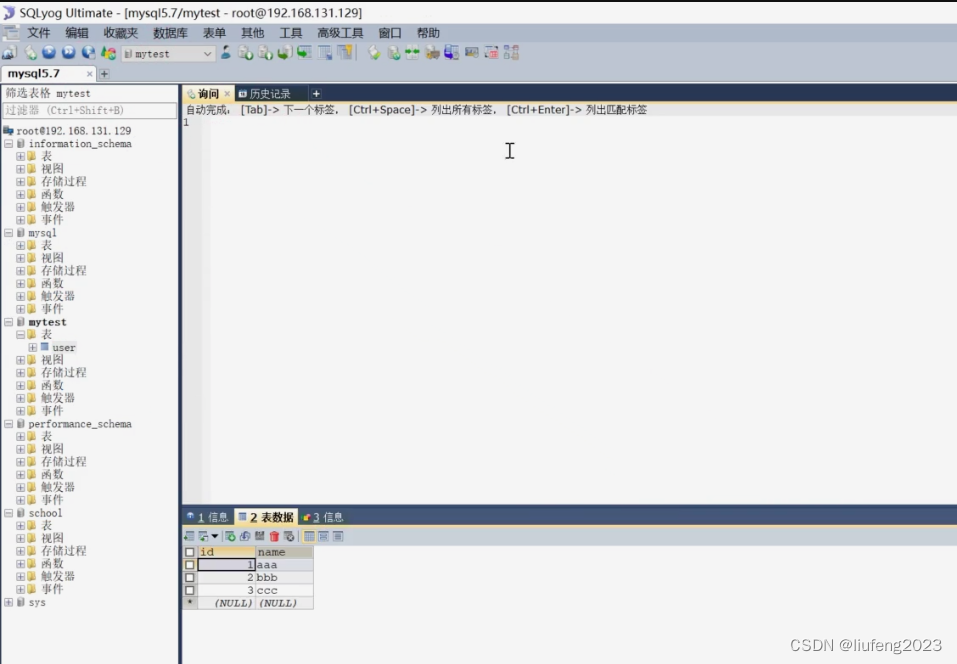Open the user manager person icon
The height and width of the screenshot is (664, 957).
pyautogui.click(x=226, y=53)
